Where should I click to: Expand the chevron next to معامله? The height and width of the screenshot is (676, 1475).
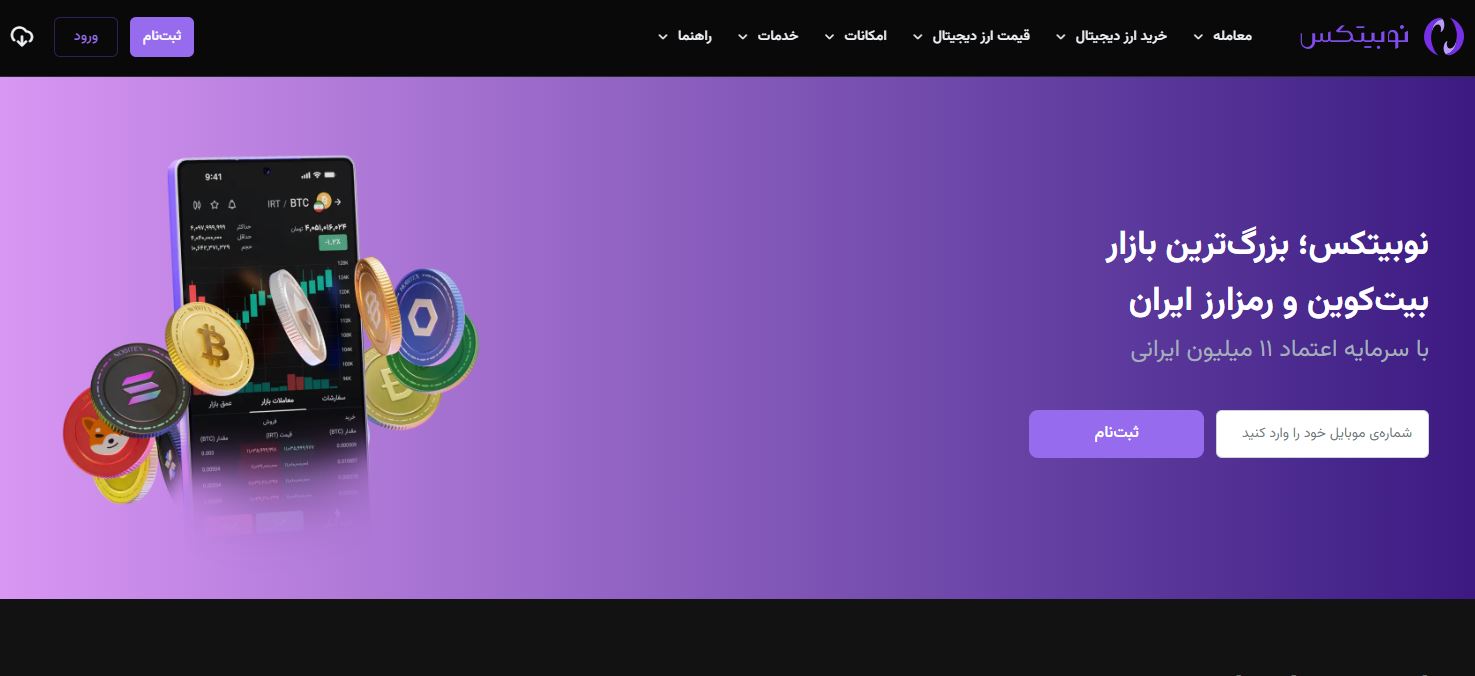pyautogui.click(x=1198, y=37)
